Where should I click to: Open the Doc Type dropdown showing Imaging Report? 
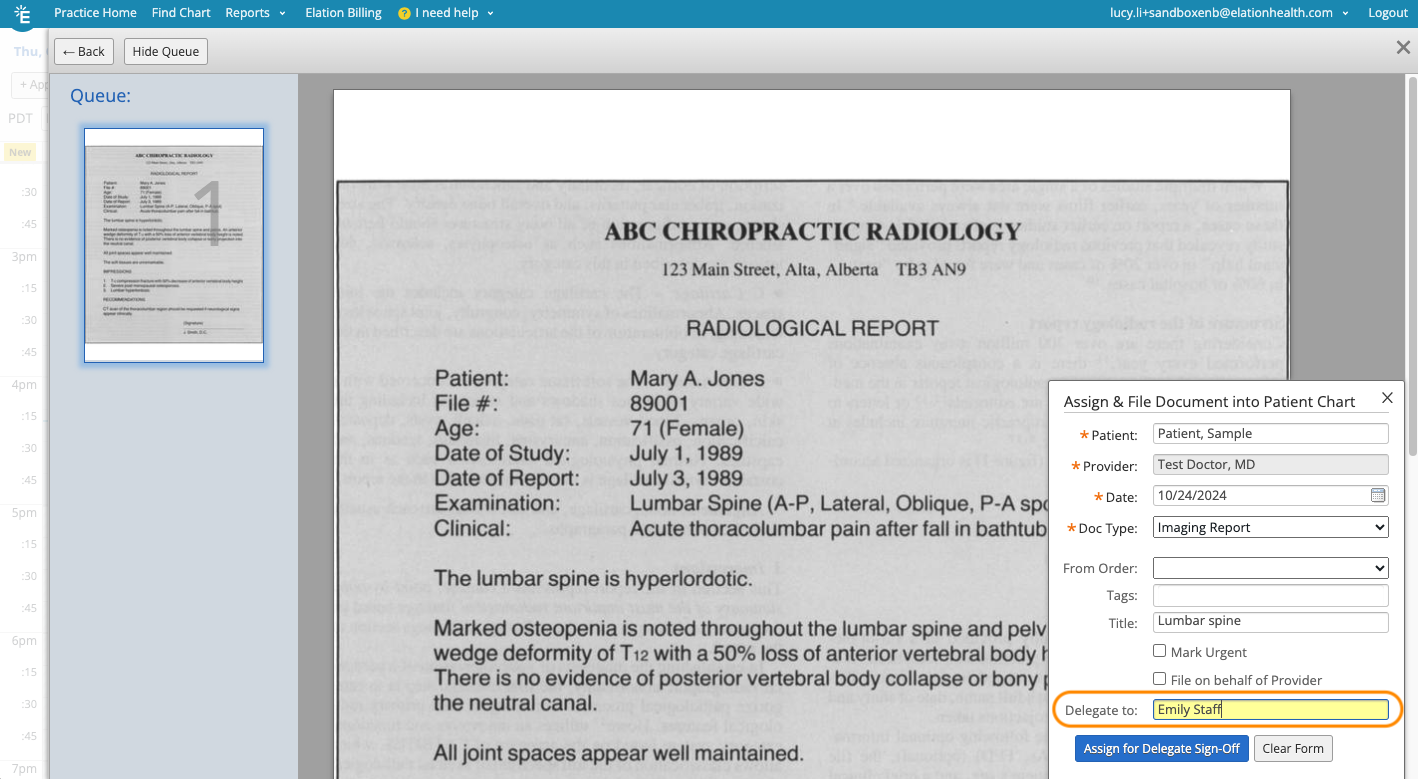point(1270,527)
